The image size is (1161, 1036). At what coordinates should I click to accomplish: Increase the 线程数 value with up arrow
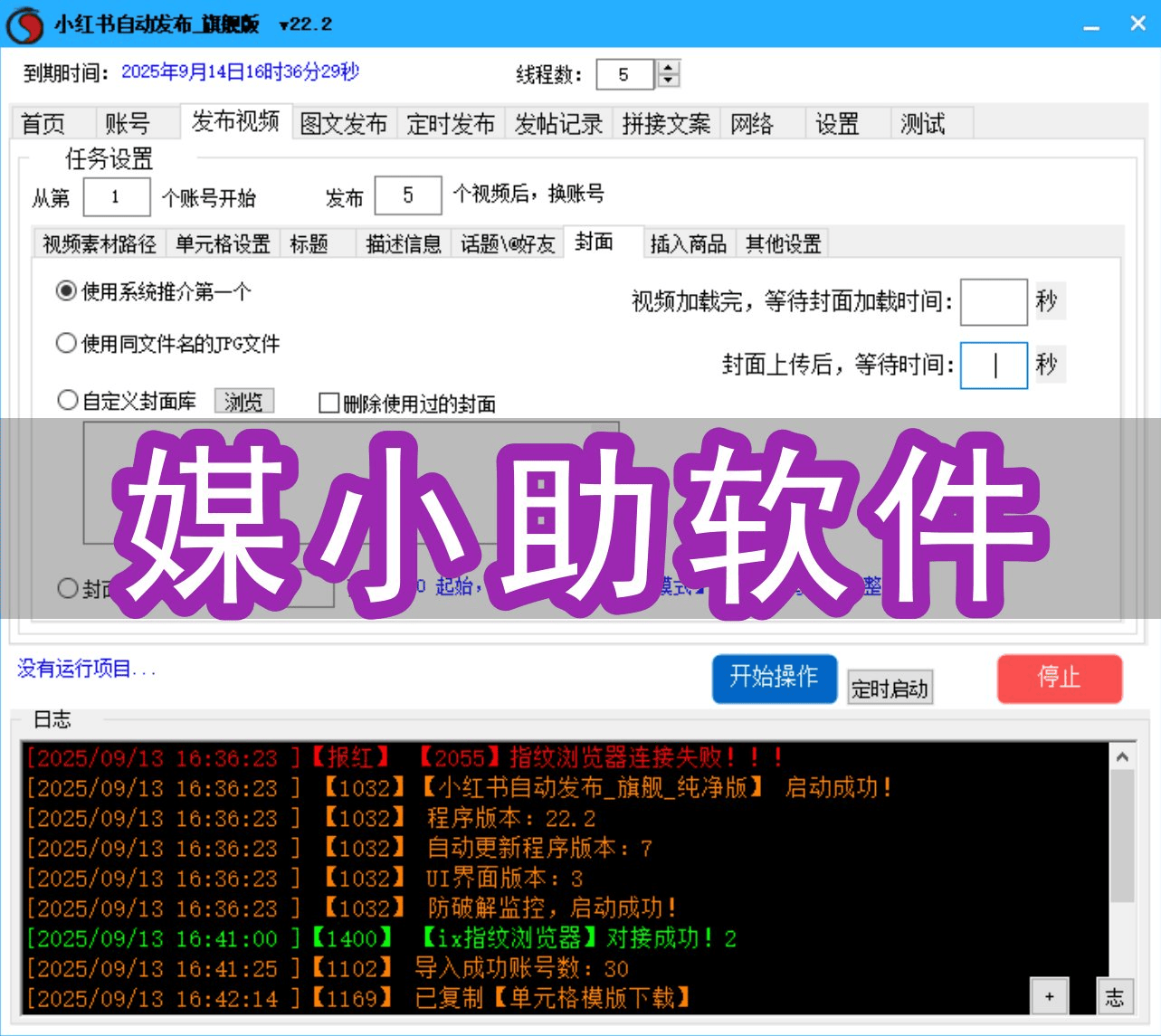669,68
